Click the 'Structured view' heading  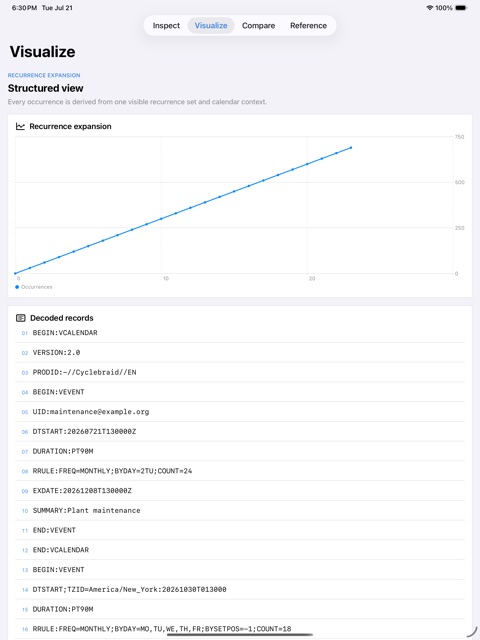(x=45, y=88)
